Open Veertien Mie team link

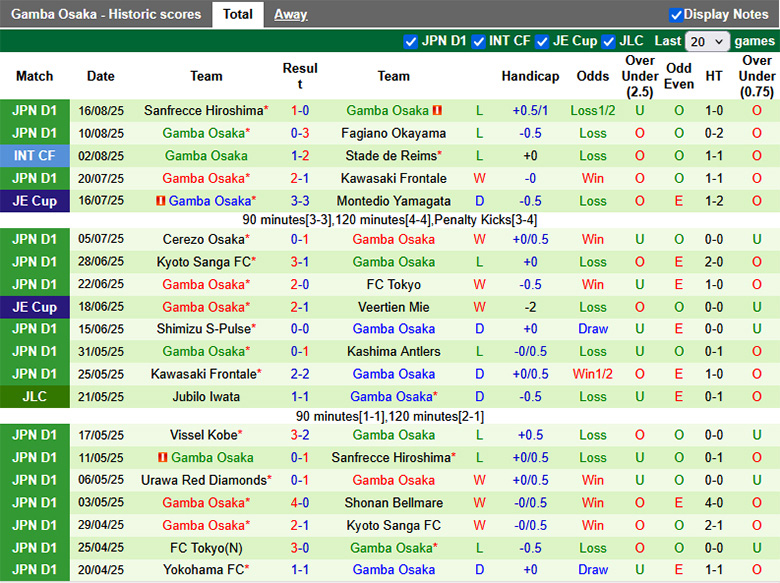pos(393,307)
